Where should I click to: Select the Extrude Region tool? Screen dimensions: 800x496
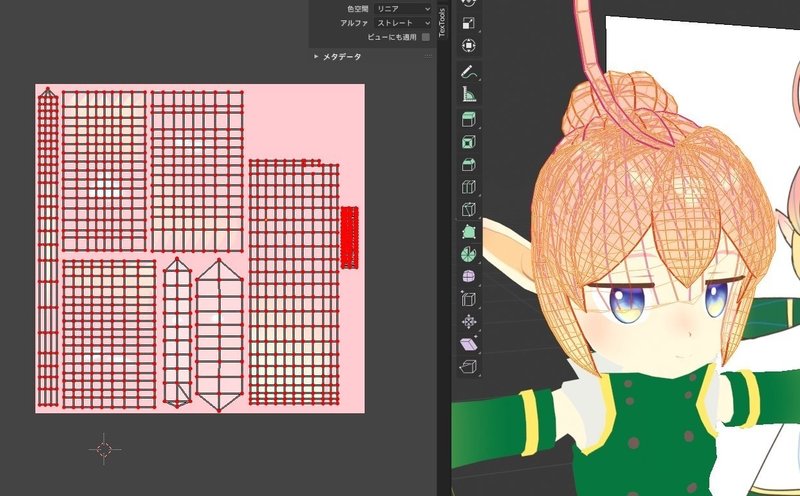pos(468,119)
